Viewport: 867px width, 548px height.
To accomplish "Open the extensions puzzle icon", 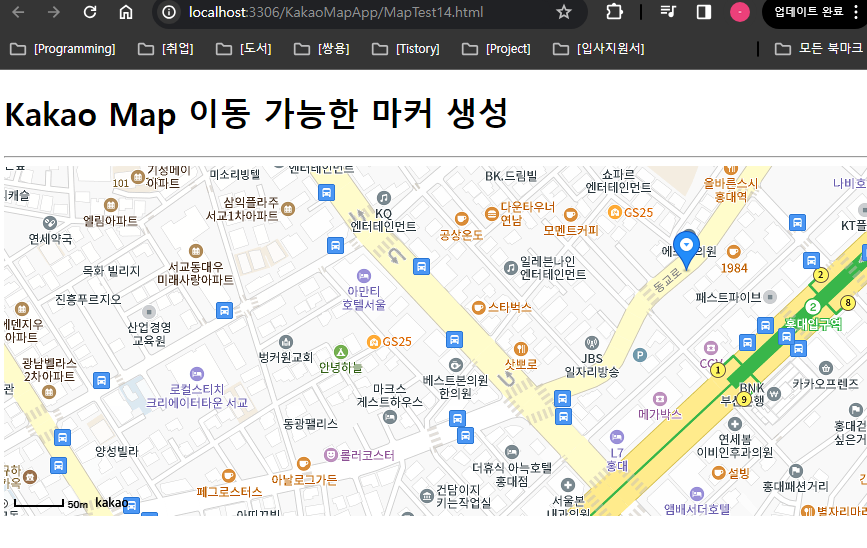I will click(x=614, y=12).
